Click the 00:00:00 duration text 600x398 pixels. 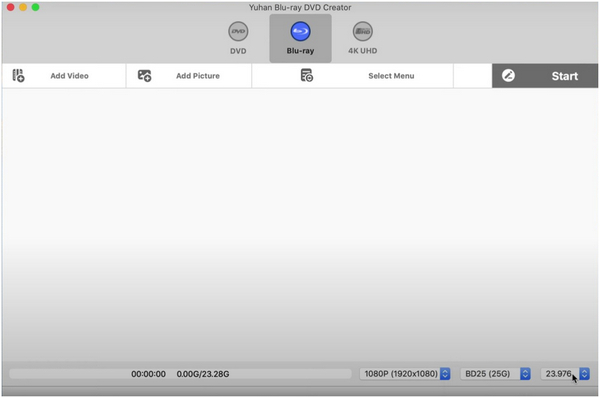(148, 374)
